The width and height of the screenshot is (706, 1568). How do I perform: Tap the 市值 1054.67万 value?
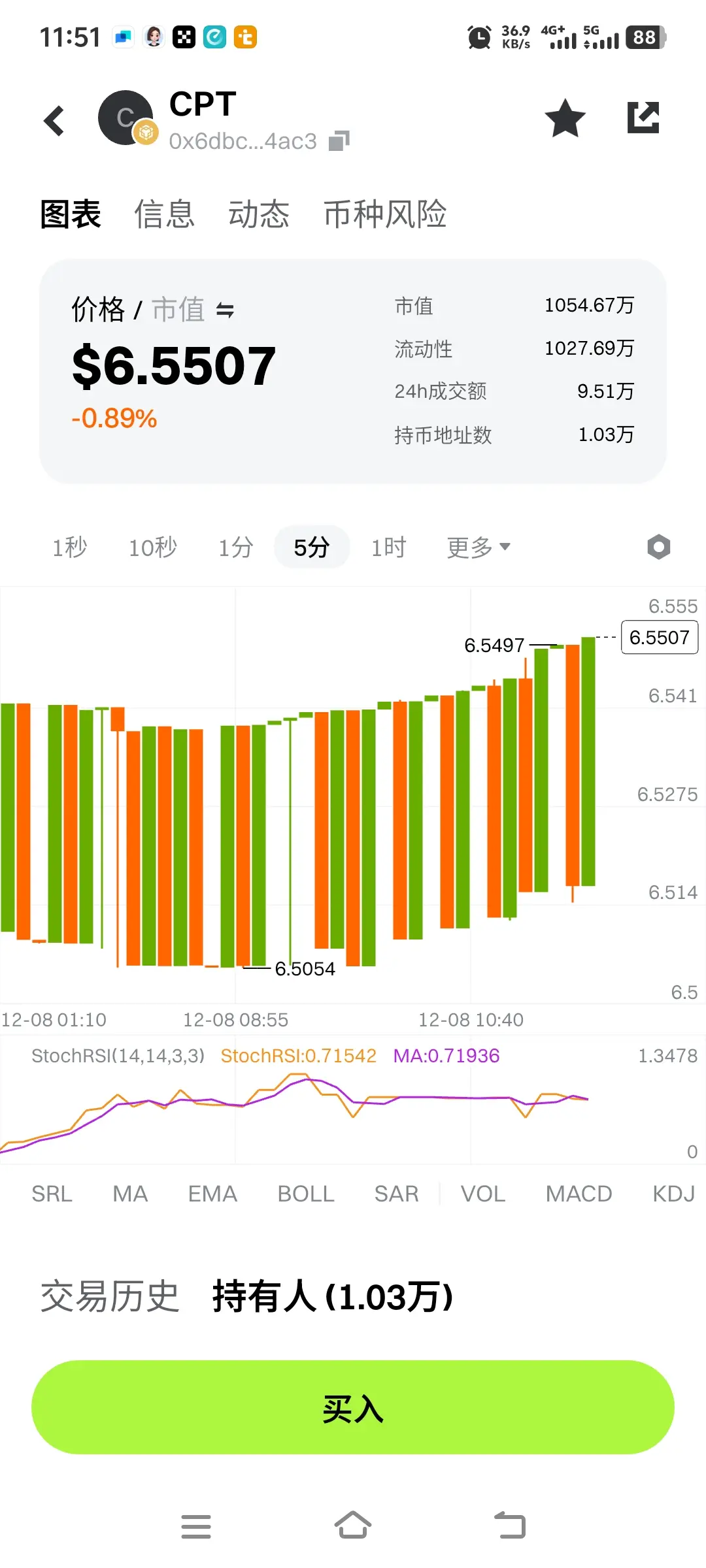click(590, 305)
